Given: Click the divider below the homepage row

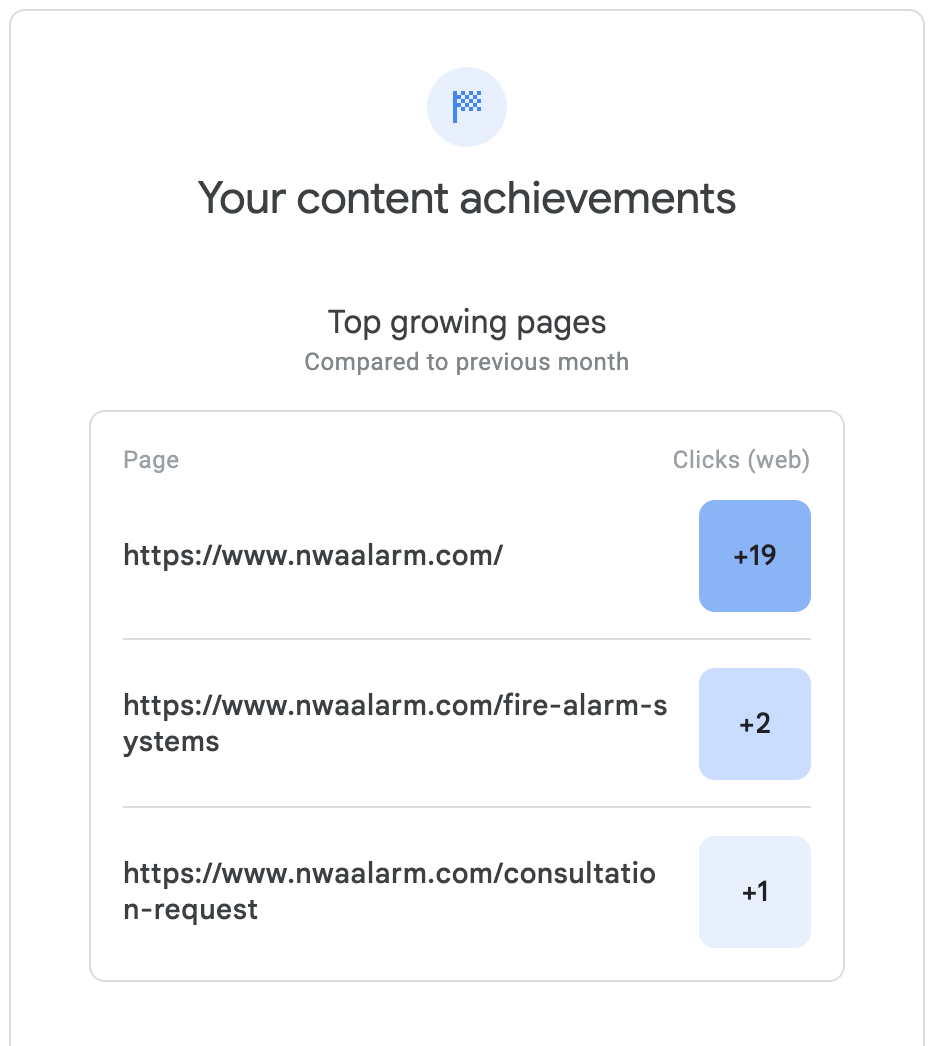Looking at the screenshot, I should (x=467, y=639).
